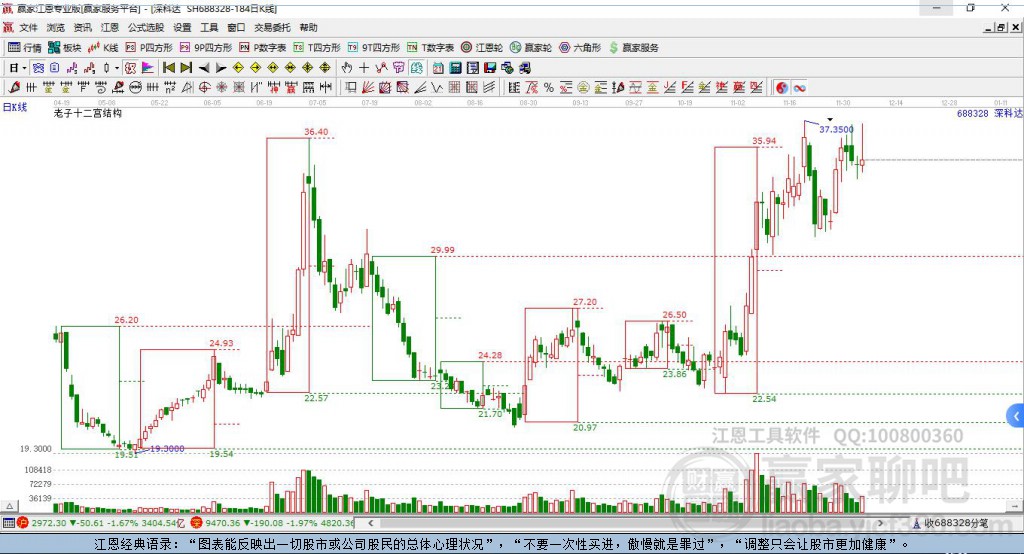Activate the crosshair plus cursor tool
This screenshot has width=1024, height=554.
point(364,68)
